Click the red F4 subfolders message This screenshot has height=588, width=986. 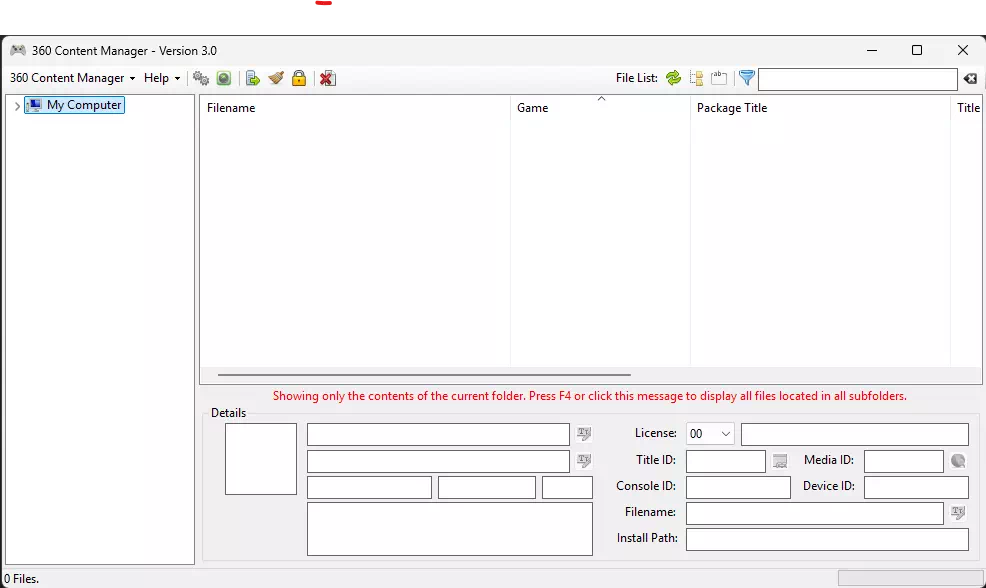[590, 396]
